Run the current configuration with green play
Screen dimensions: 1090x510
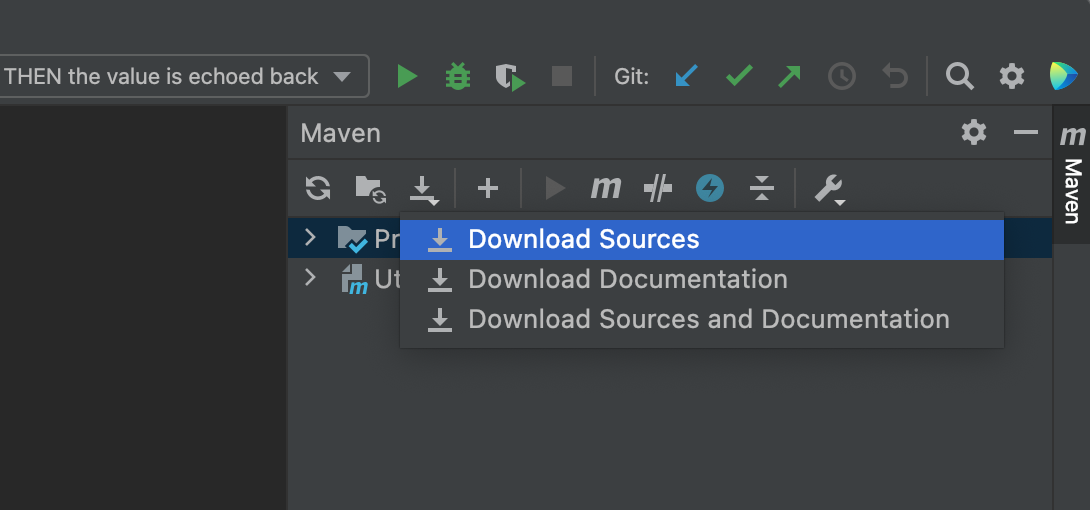(x=407, y=76)
